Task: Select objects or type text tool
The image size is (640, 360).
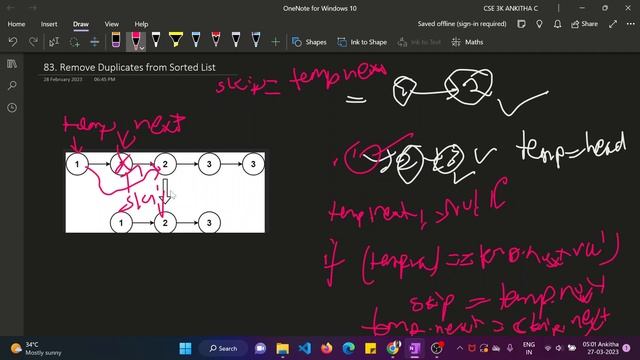Action: (54, 42)
